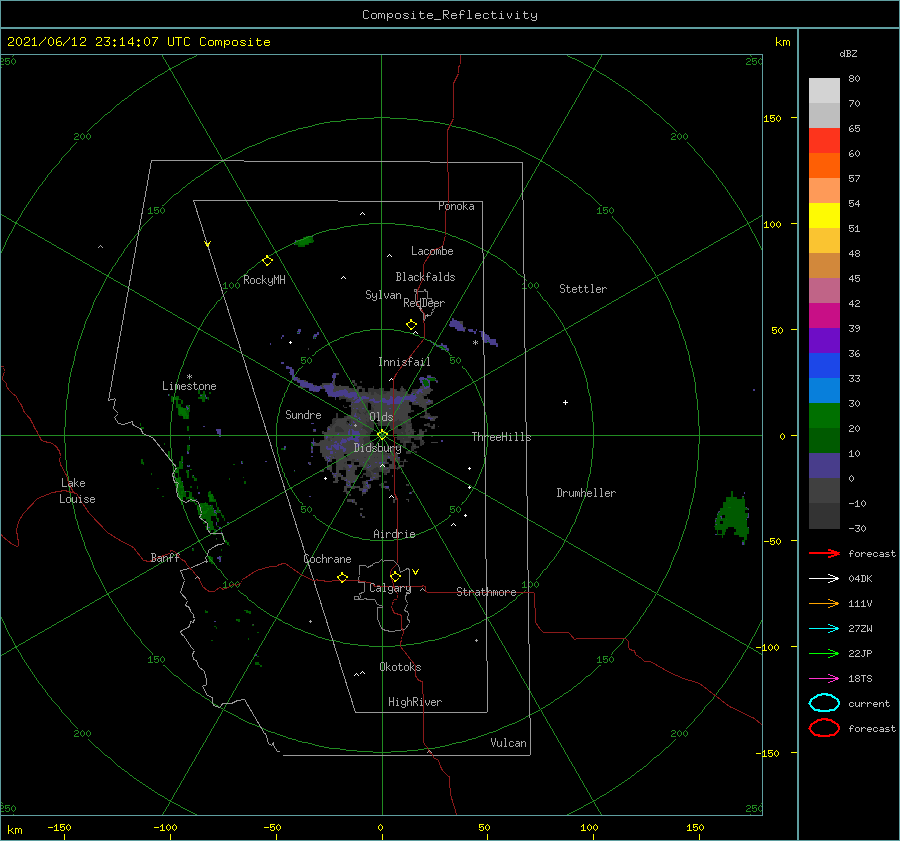Click the -150 tick on bottom axis
The image size is (900, 841).
(x=59, y=827)
